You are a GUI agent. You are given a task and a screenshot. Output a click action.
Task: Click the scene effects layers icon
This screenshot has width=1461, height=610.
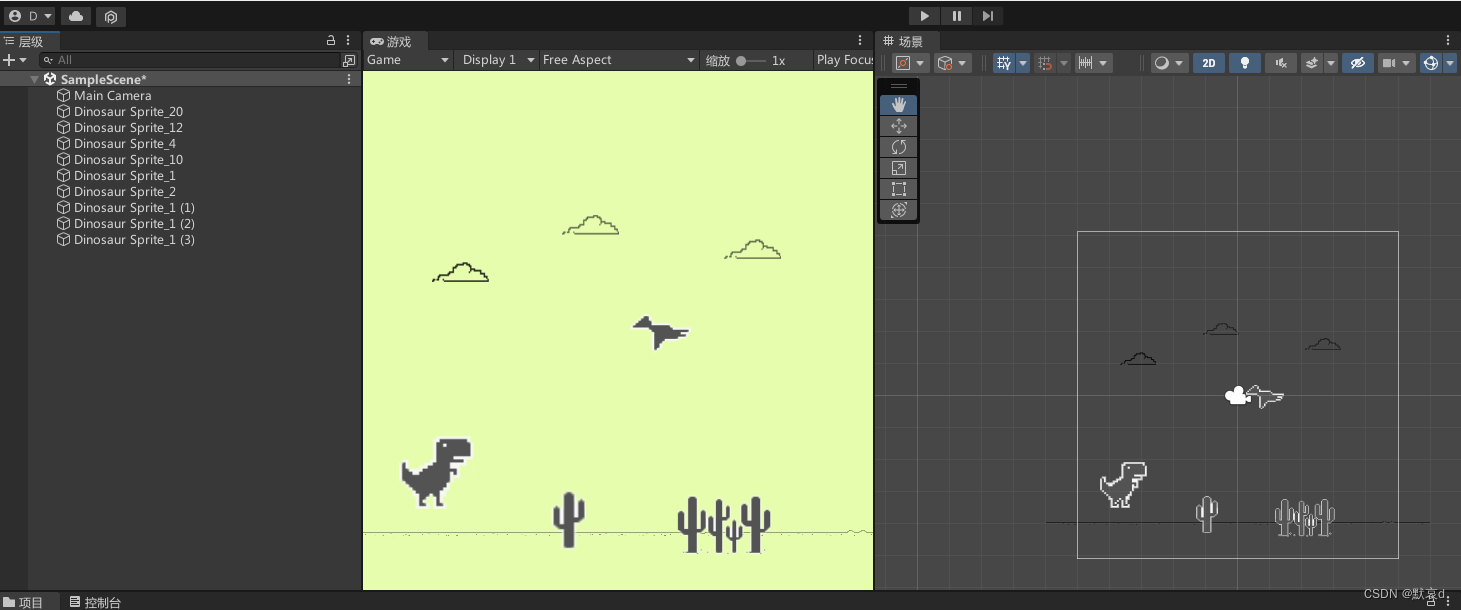1312,63
